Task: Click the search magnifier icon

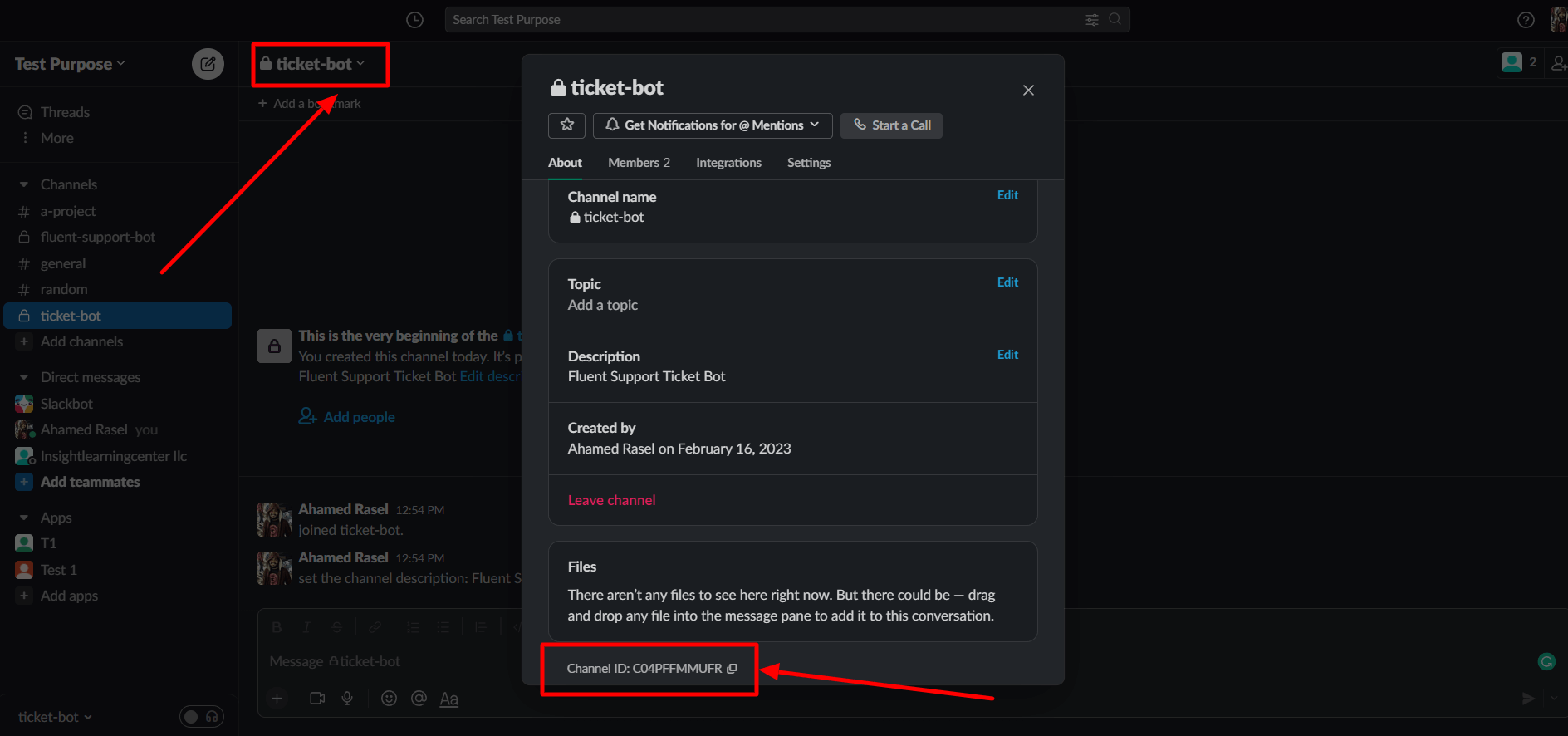Action: 1115,19
